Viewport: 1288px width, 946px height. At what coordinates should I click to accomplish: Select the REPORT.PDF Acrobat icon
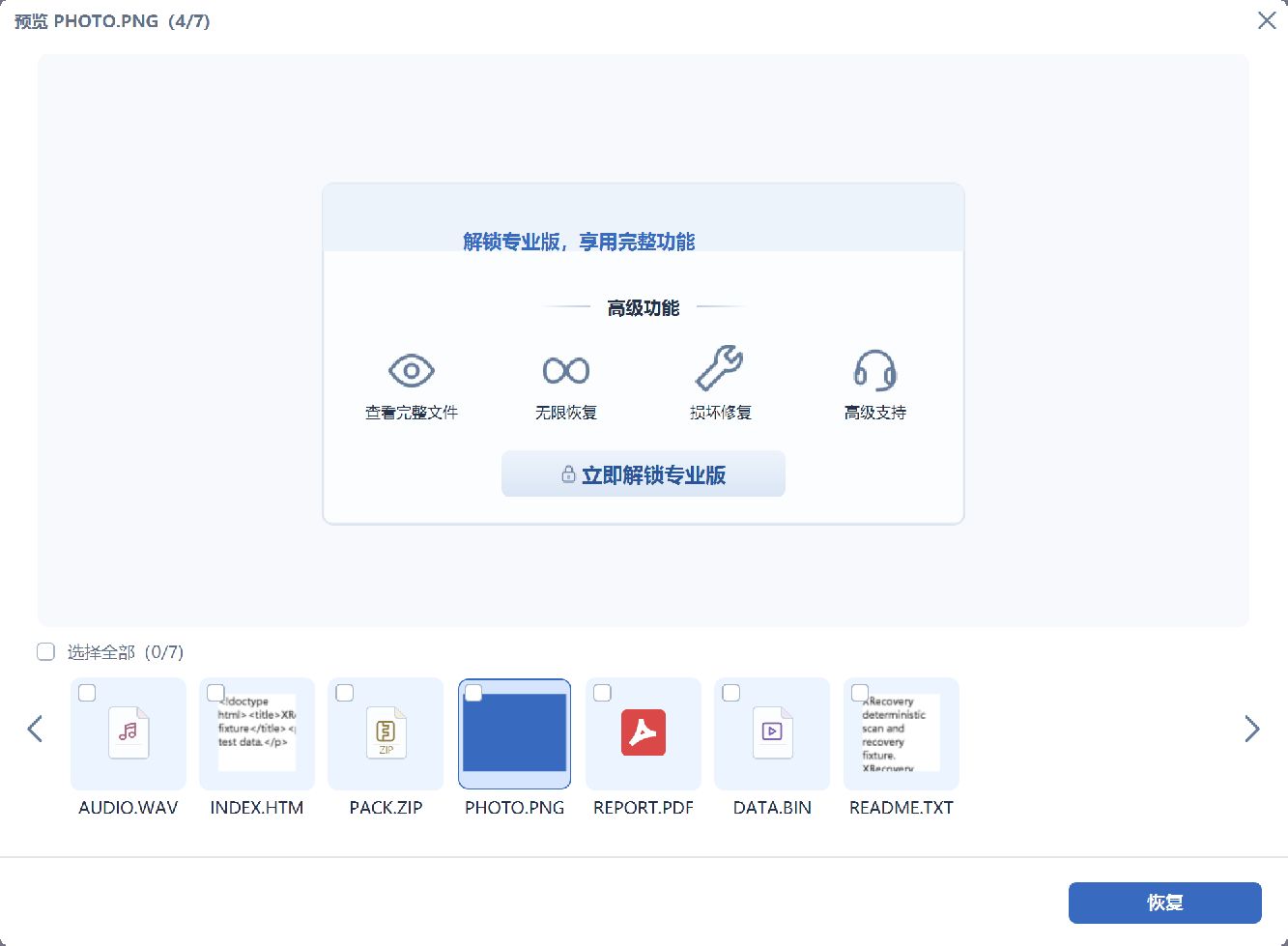coord(644,732)
